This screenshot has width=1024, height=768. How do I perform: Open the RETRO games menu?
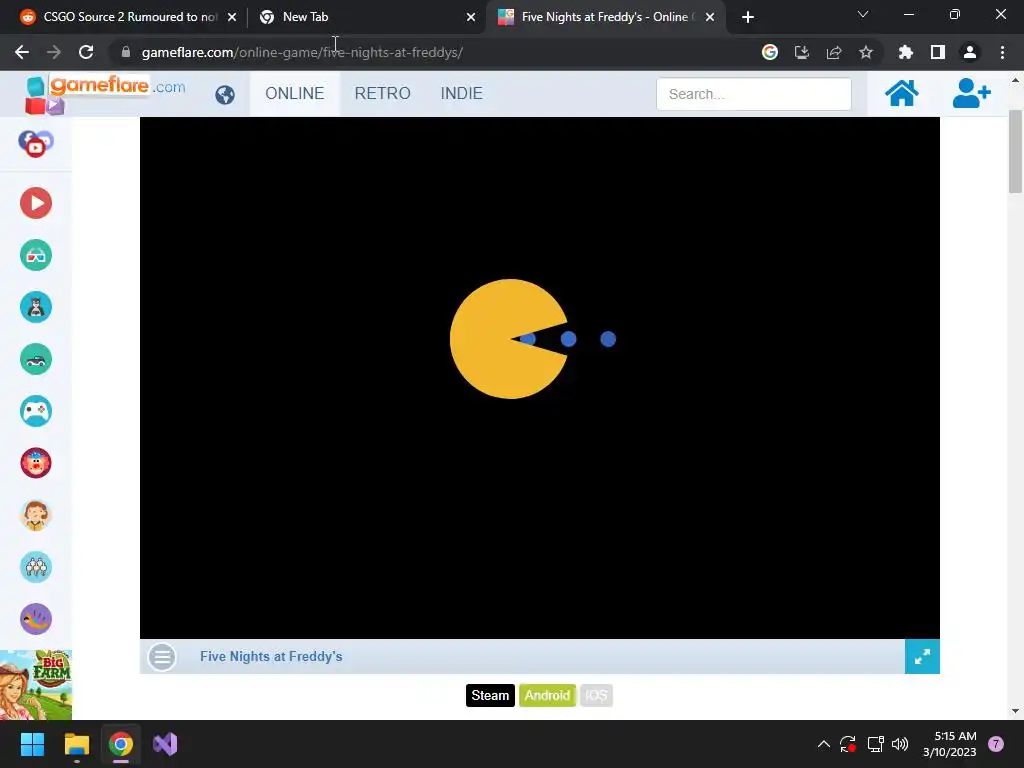tap(383, 93)
